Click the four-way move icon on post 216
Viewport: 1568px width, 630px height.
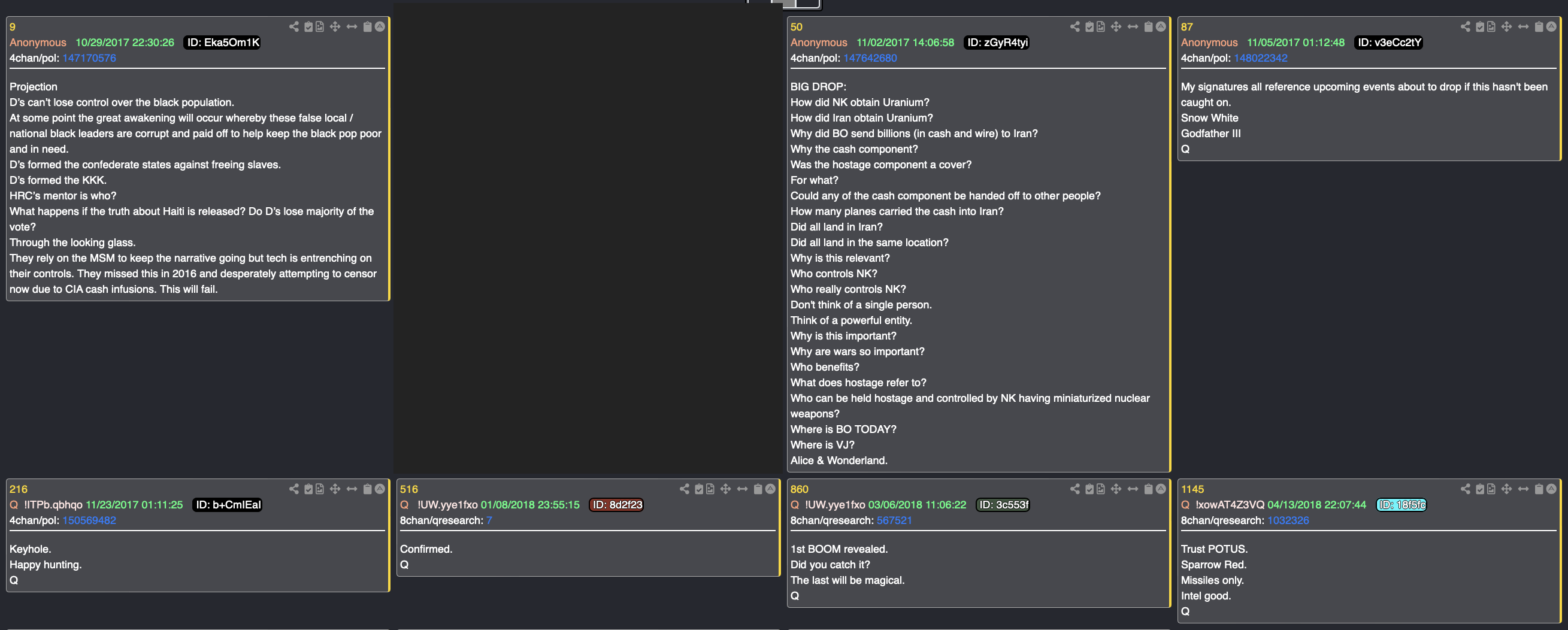pyautogui.click(x=335, y=489)
